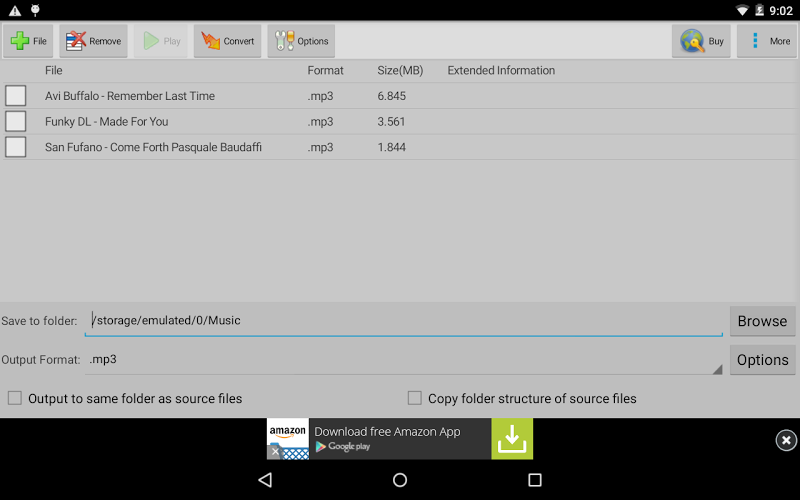Viewport: 800px width, 500px height.
Task: Tap the Android Home navigation button
Action: [400, 480]
